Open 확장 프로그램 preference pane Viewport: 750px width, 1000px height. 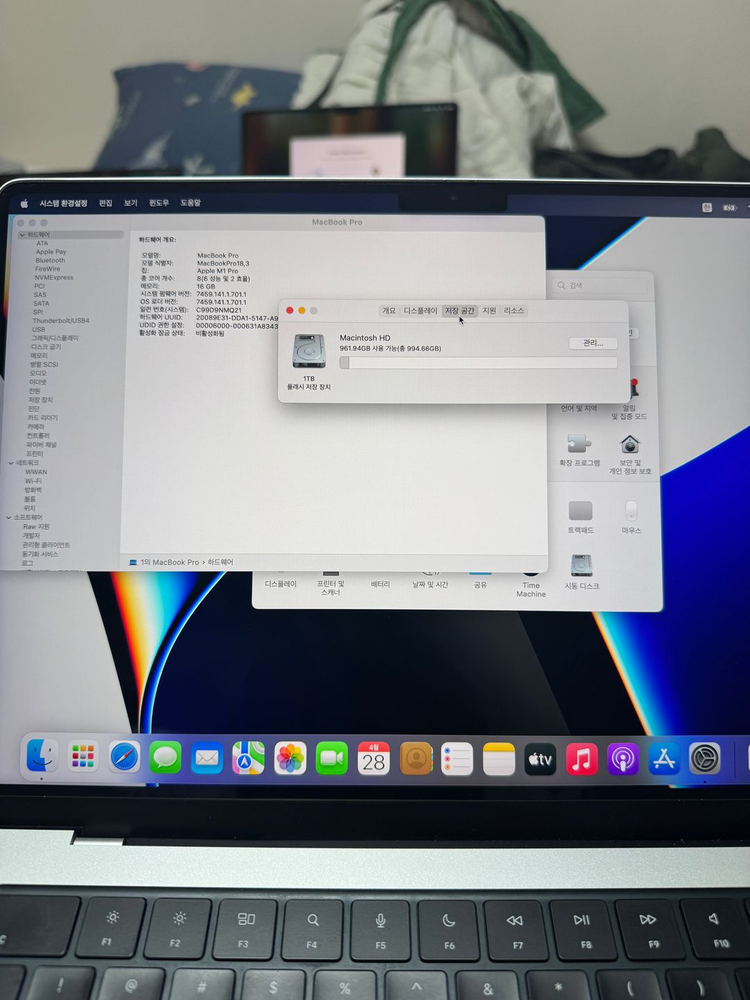coord(579,450)
